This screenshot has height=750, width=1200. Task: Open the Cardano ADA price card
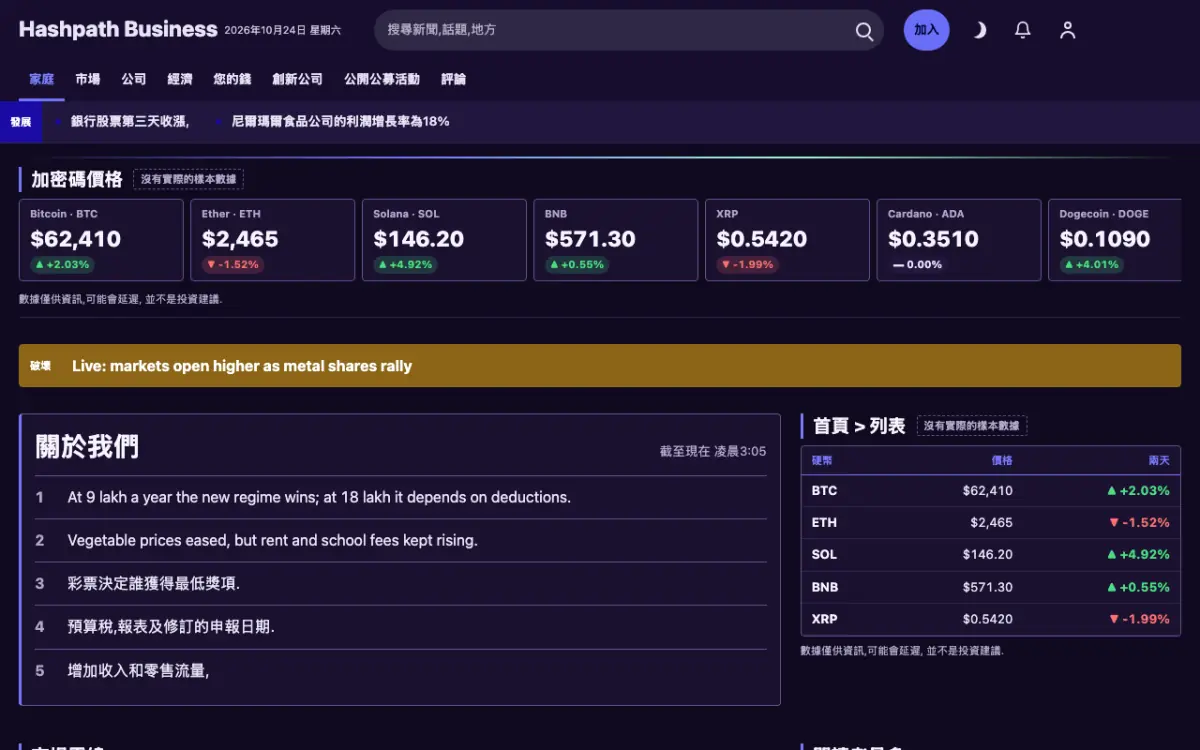point(959,240)
